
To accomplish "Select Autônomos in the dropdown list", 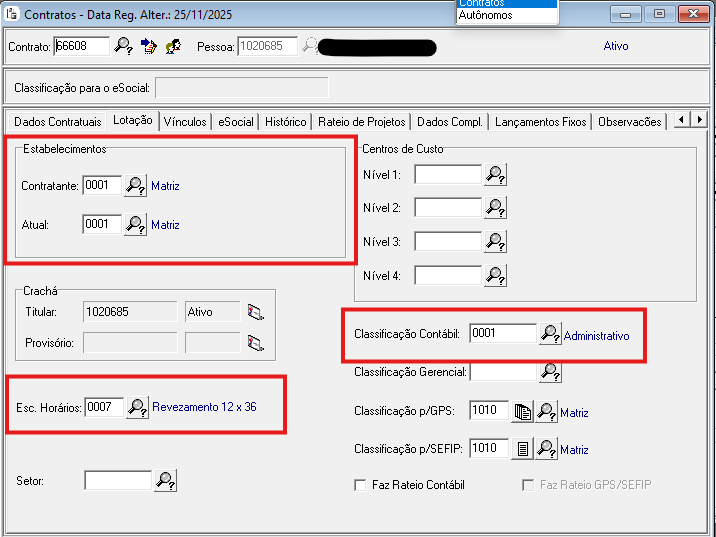I will 485,16.
